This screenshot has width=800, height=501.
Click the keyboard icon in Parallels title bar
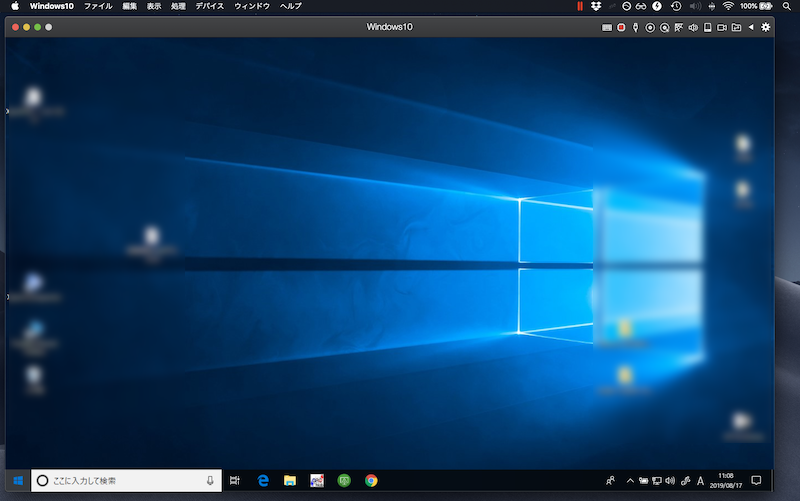[606, 27]
